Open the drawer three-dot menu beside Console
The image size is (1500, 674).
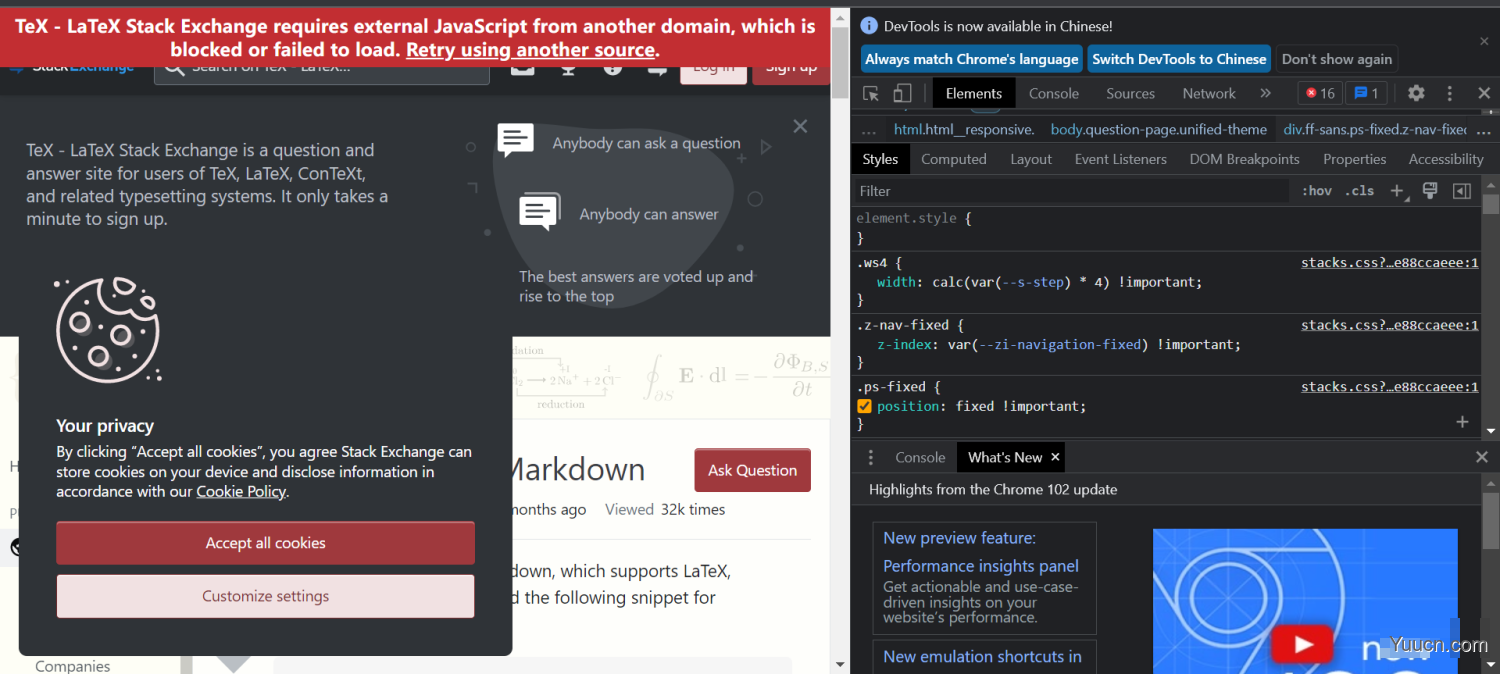click(x=870, y=457)
